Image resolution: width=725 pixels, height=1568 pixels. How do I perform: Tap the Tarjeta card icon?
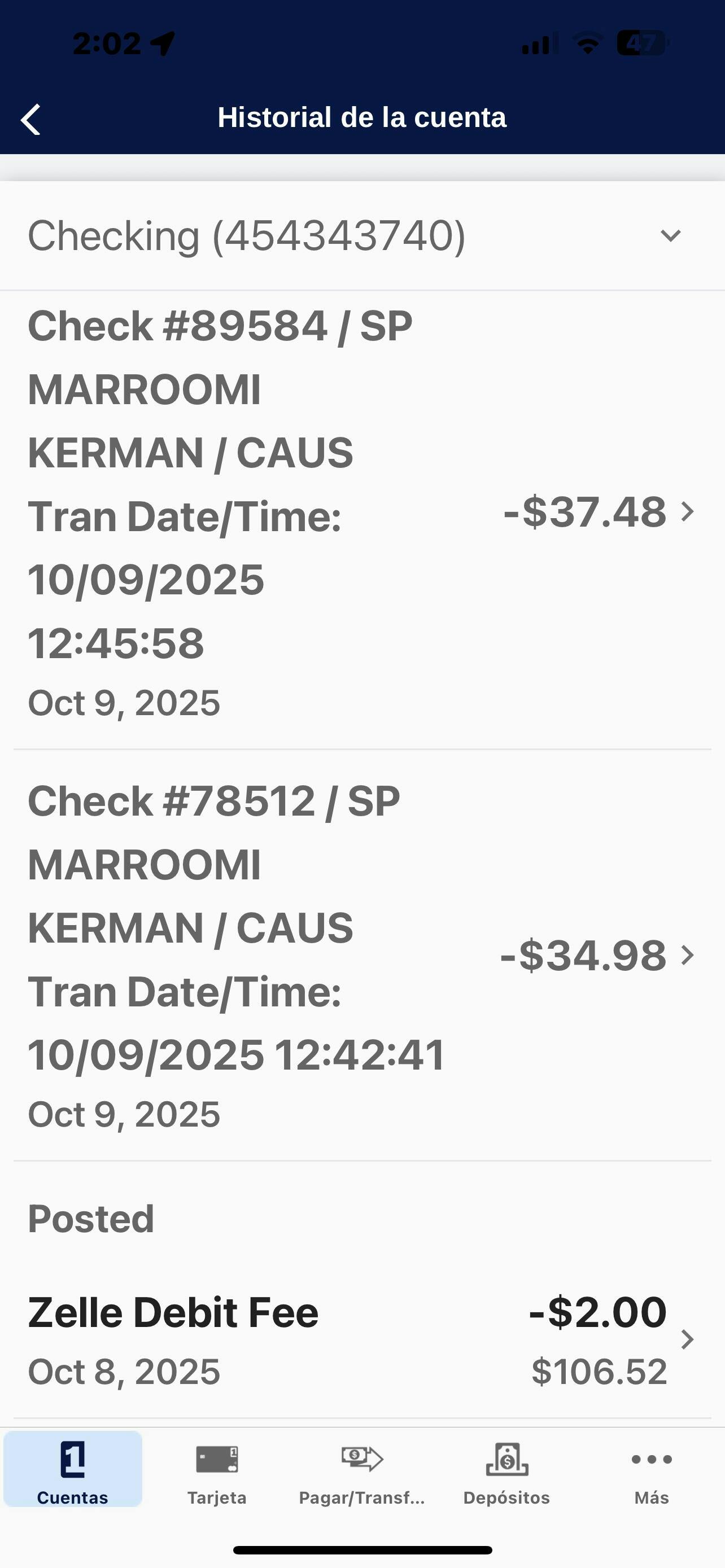pyautogui.click(x=217, y=1459)
